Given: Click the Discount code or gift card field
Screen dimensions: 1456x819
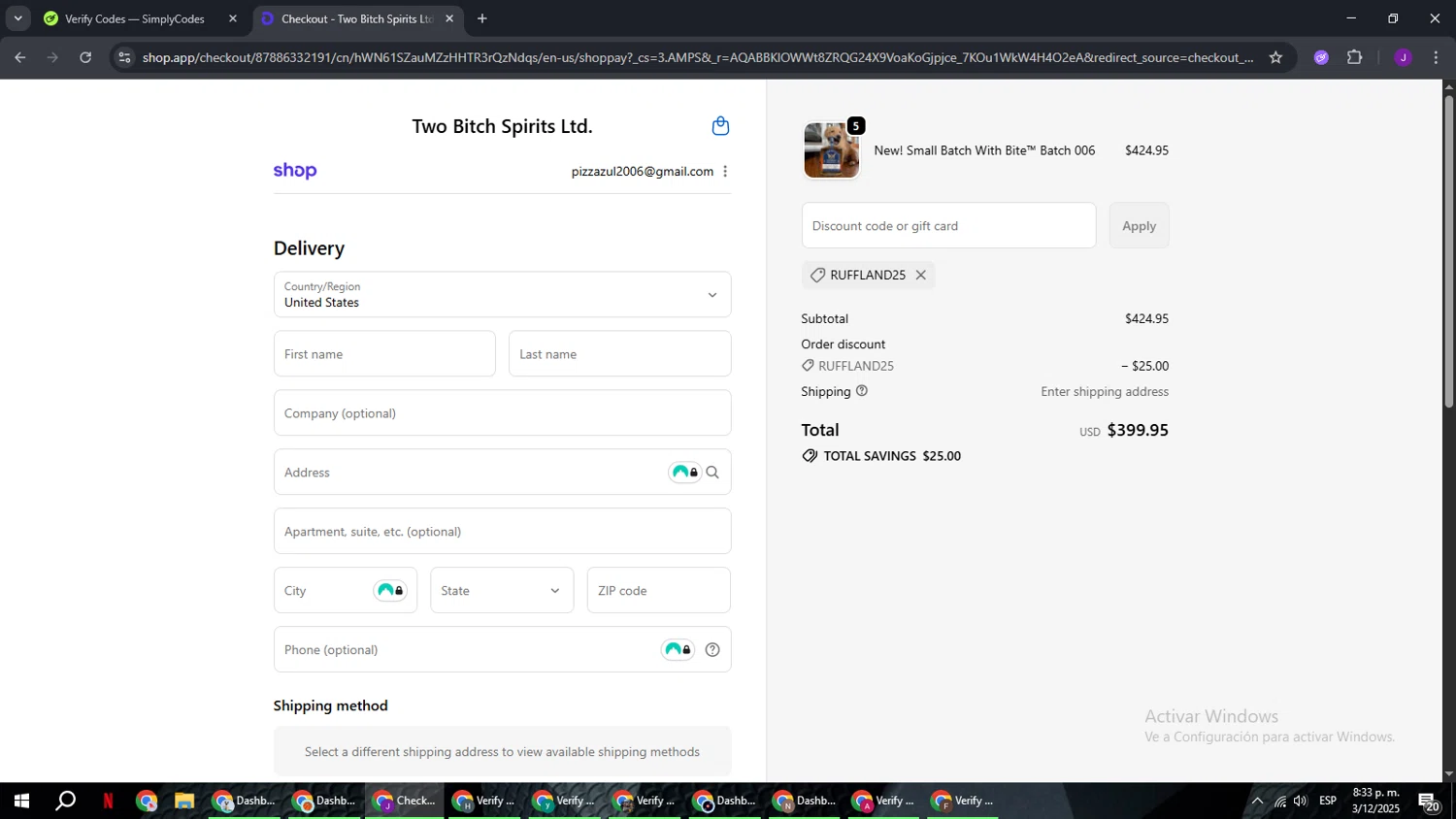Looking at the screenshot, I should 948,226.
